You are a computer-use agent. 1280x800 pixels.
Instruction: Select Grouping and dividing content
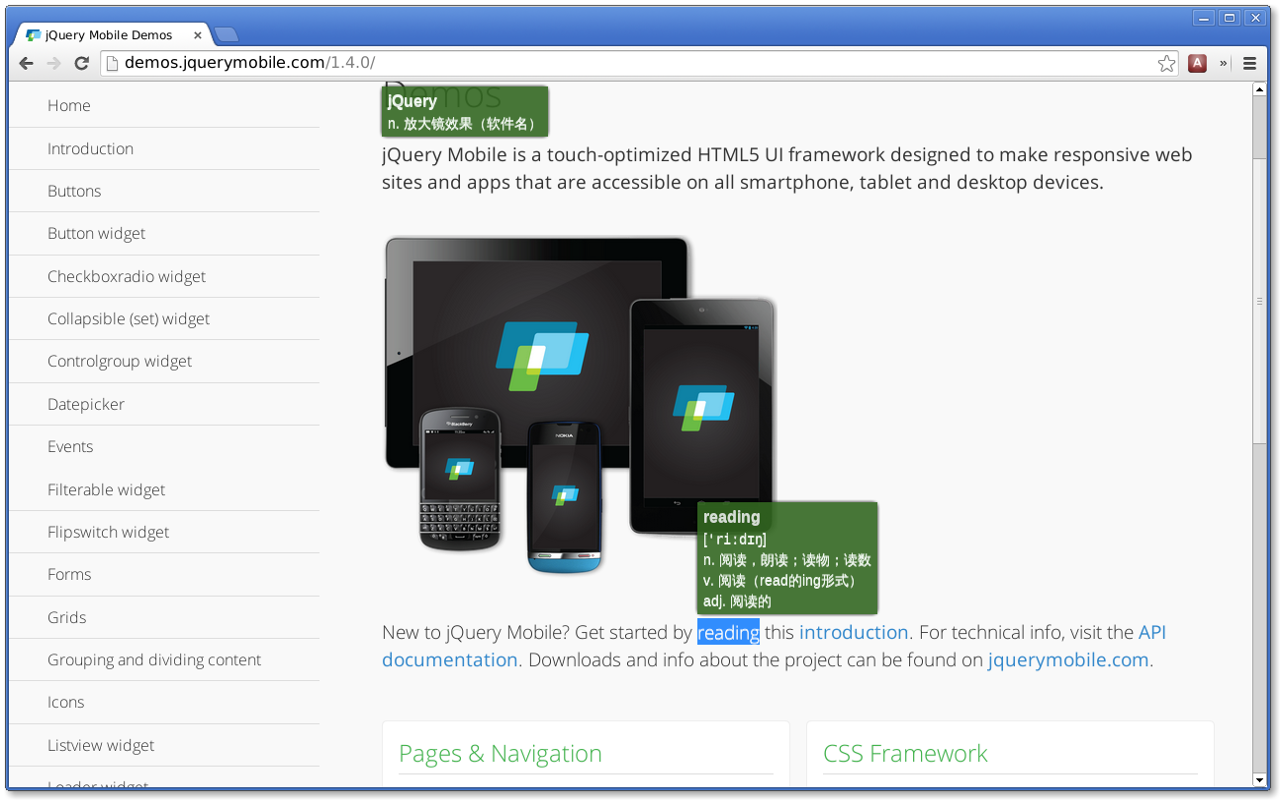tap(164, 660)
